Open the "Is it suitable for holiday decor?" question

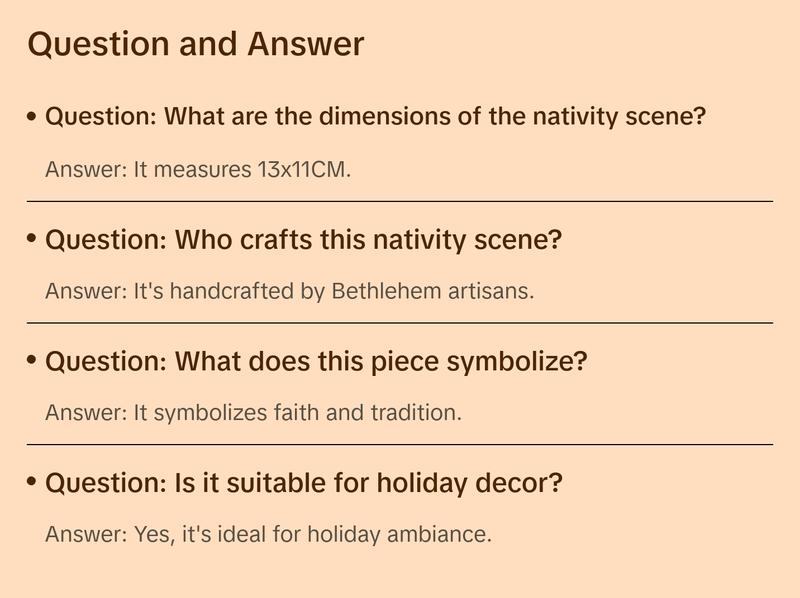tap(304, 484)
